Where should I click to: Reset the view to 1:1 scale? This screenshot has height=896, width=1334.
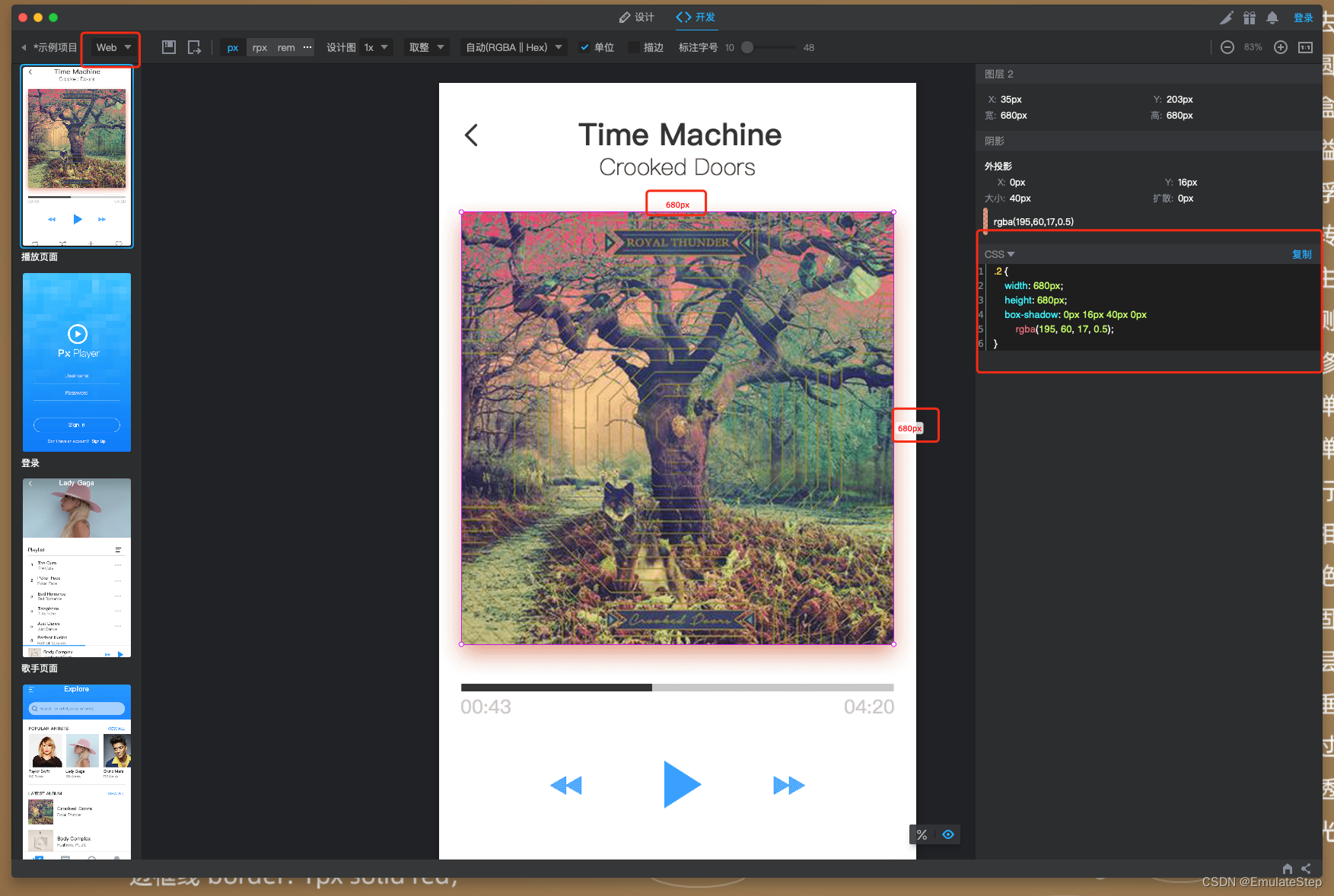(1306, 47)
